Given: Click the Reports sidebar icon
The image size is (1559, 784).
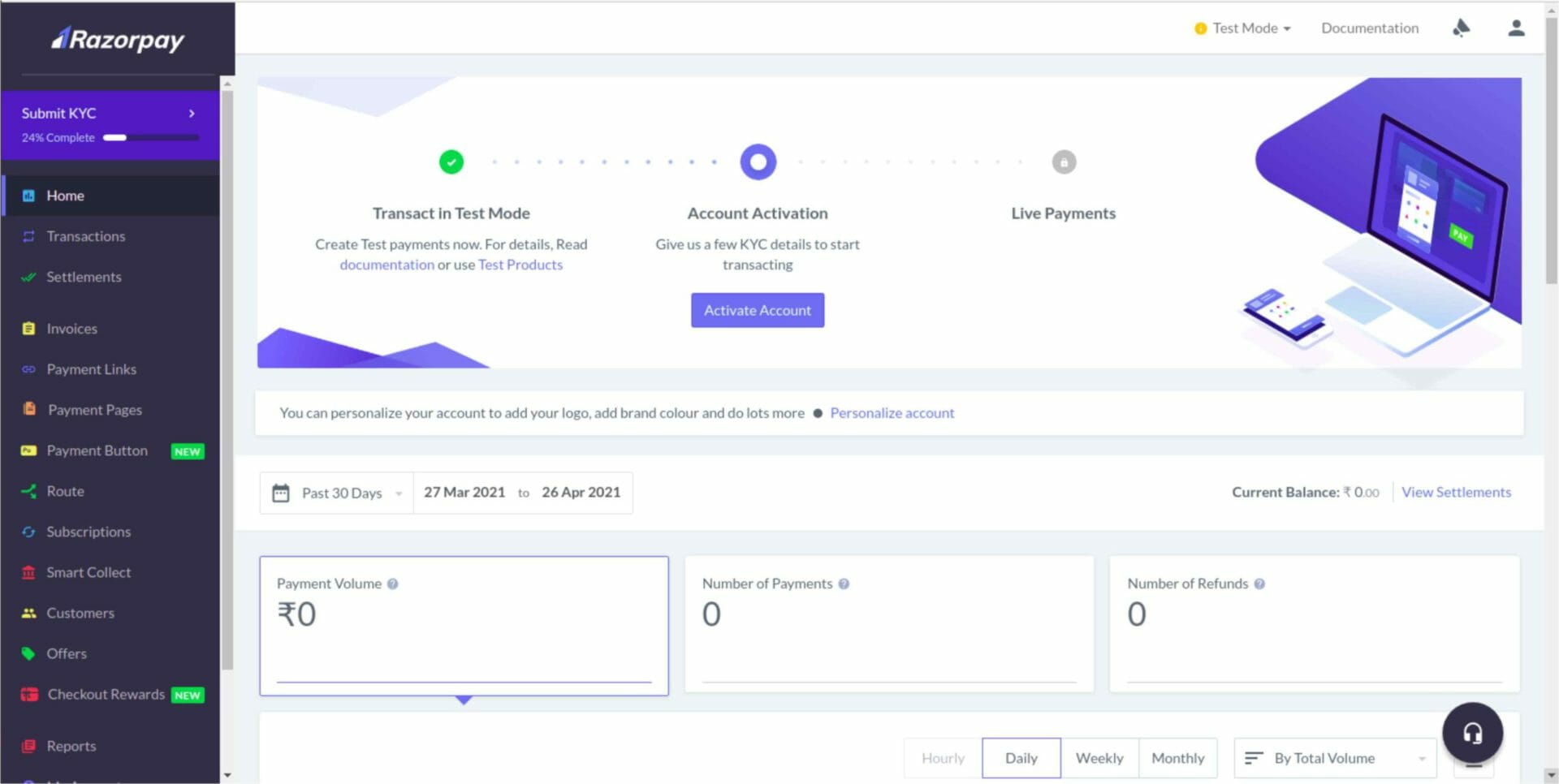Looking at the screenshot, I should 28,746.
